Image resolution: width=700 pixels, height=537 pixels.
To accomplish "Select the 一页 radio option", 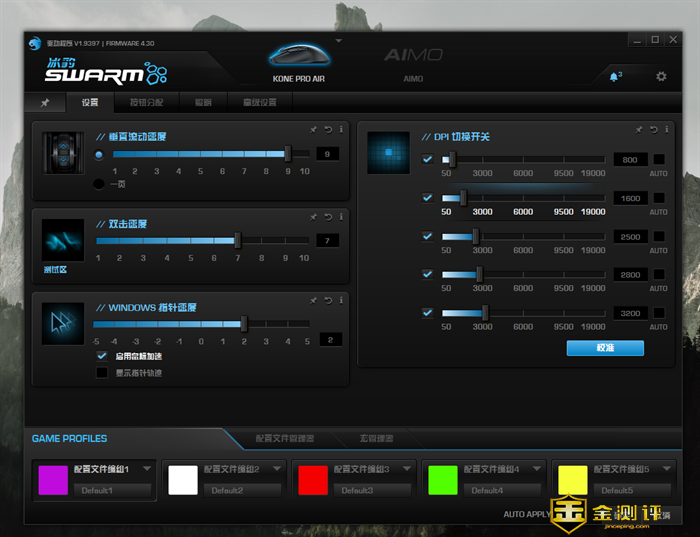I will point(98,183).
